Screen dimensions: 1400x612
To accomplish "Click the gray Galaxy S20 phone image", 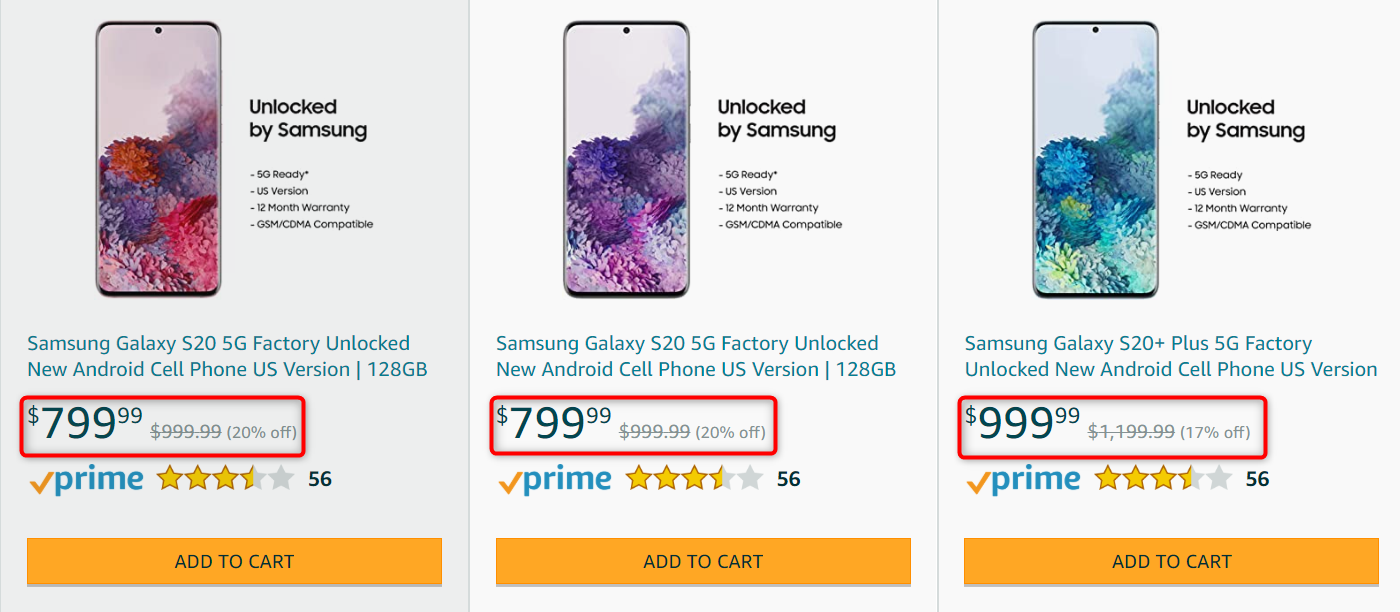I will point(626,159).
